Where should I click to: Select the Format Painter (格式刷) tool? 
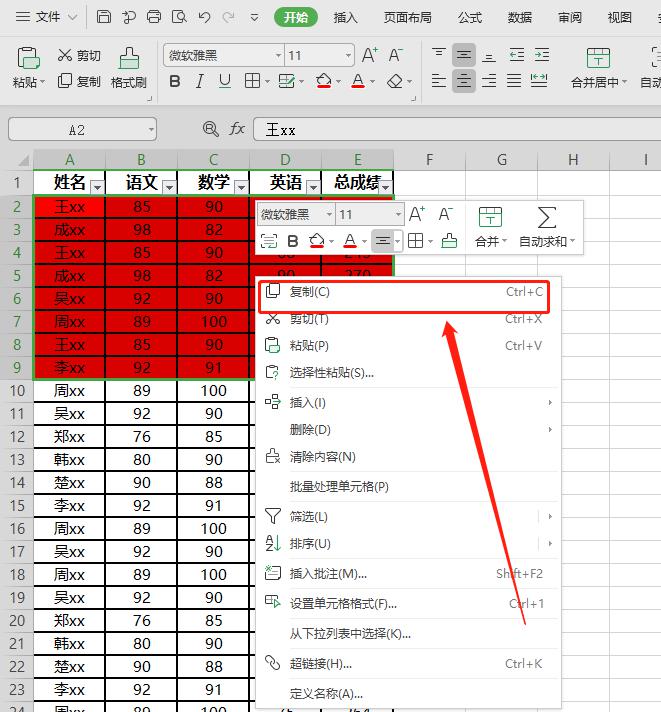tap(129, 68)
